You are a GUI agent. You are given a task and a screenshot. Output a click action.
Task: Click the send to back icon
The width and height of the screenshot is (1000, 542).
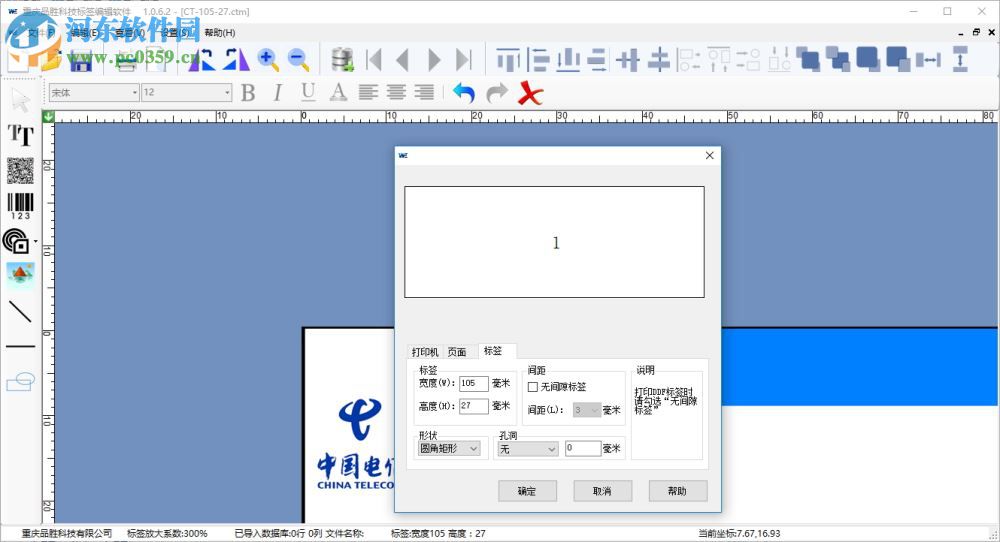coord(898,59)
